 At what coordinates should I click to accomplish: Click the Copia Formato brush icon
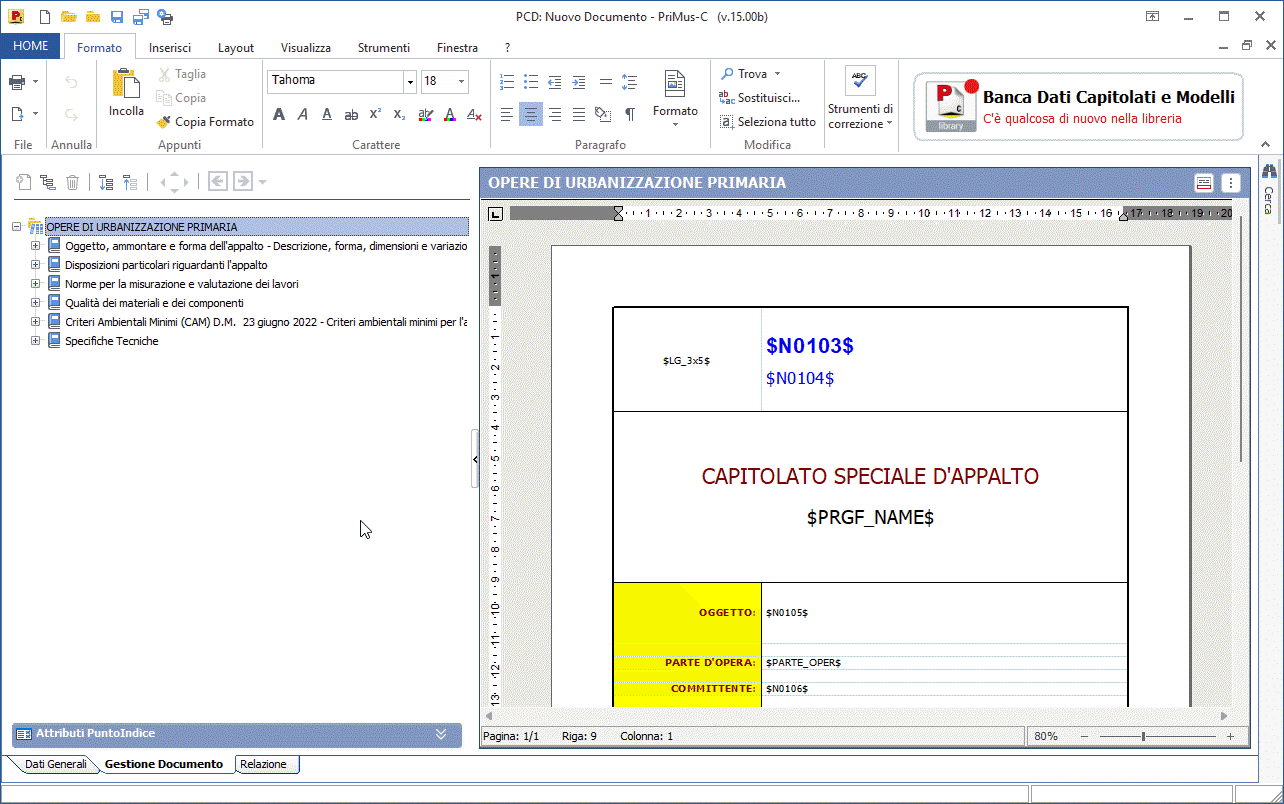click(x=164, y=122)
